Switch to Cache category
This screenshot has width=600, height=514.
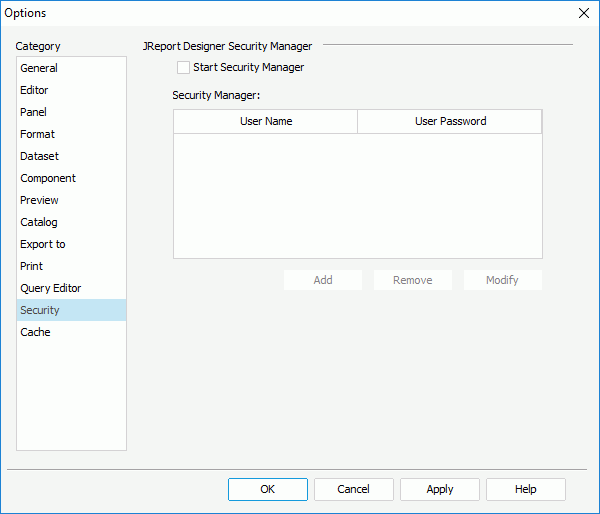pos(71,332)
